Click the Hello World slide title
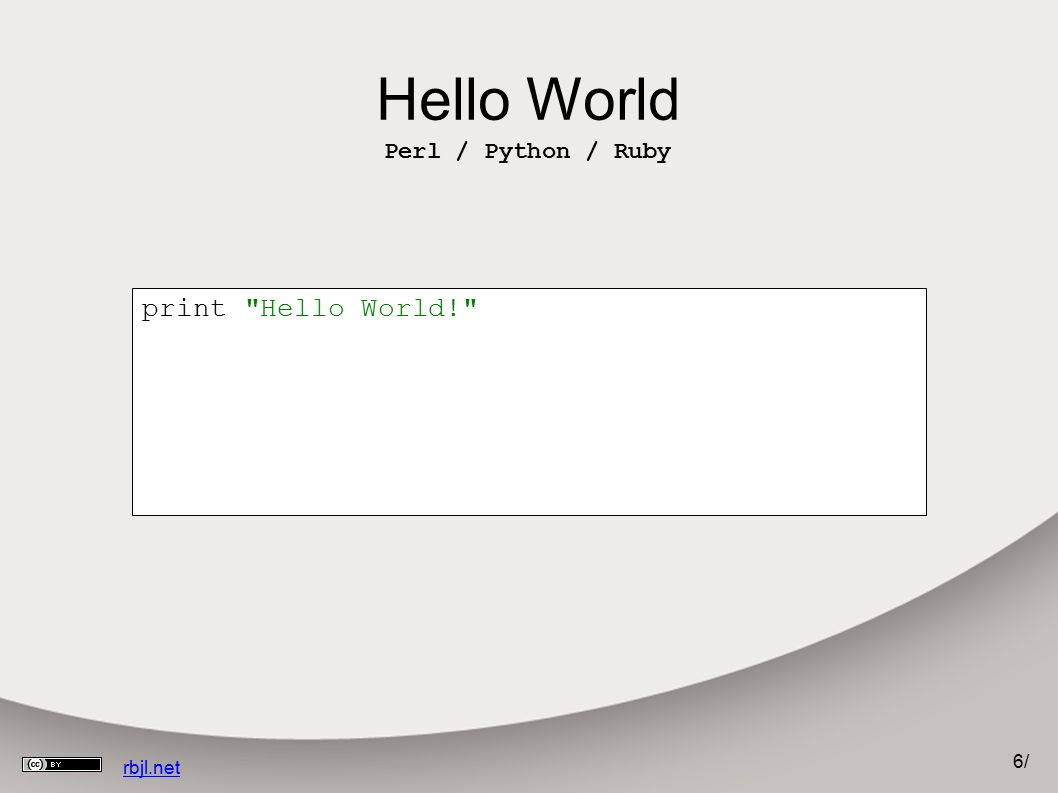 point(528,99)
